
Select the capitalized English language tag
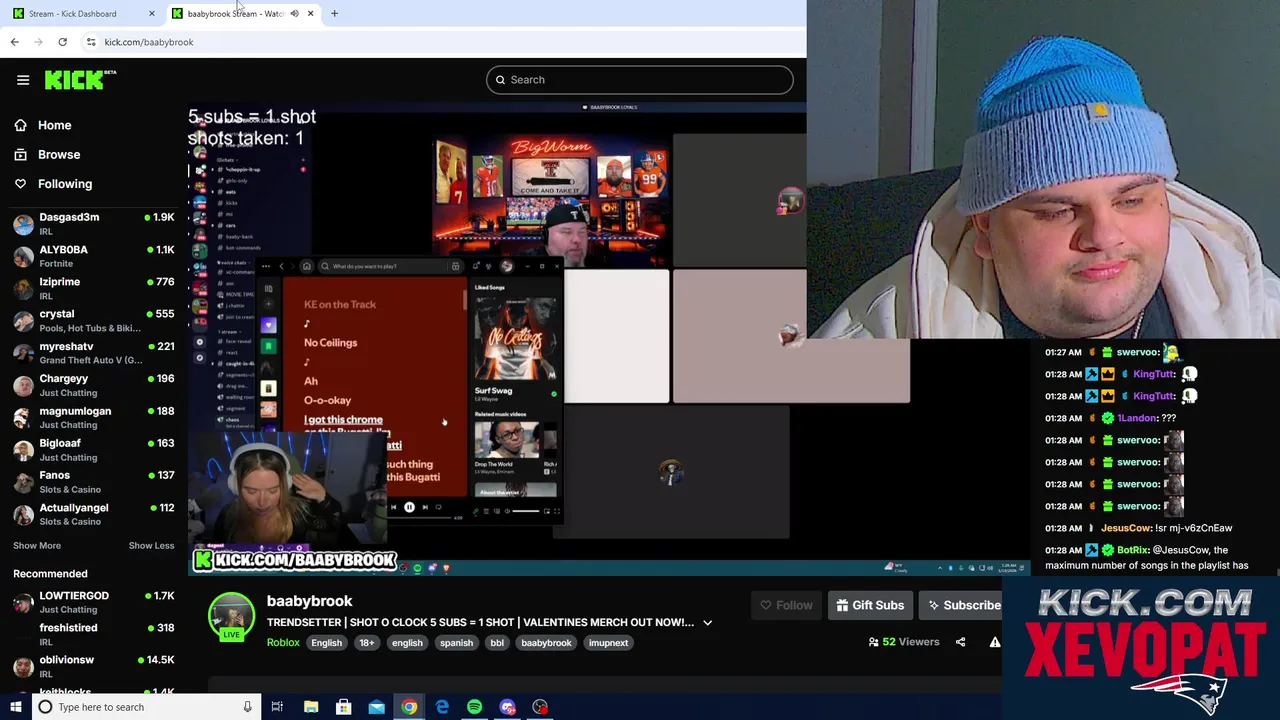click(x=326, y=643)
